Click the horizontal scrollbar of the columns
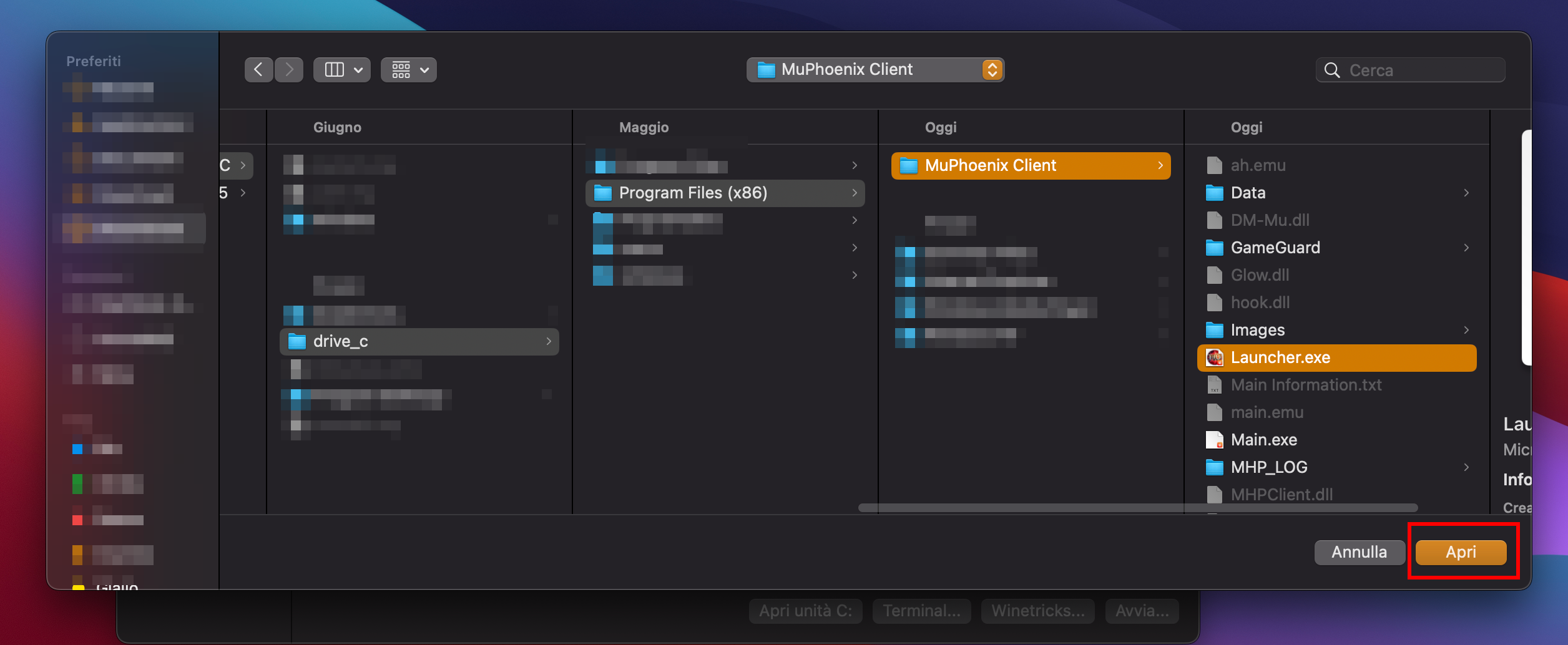The width and height of the screenshot is (1568, 645). pos(1138,508)
